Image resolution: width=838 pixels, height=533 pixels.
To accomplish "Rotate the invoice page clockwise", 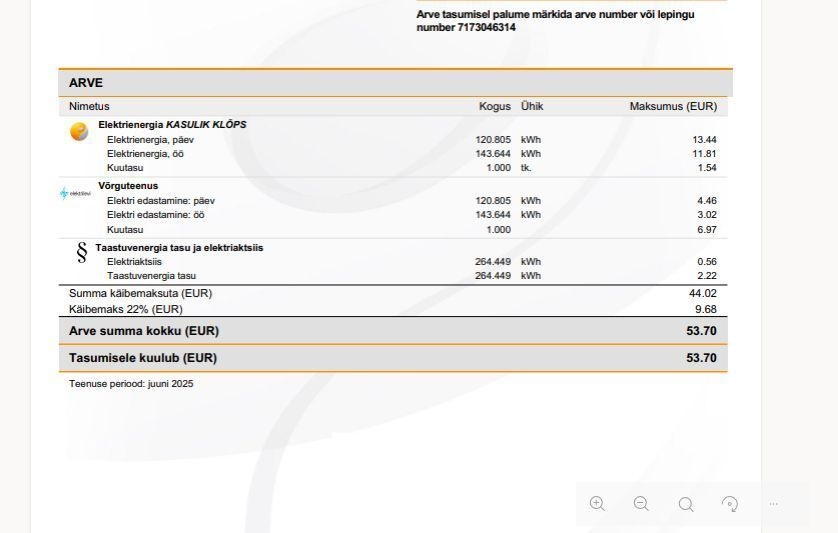I will click(x=730, y=504).
